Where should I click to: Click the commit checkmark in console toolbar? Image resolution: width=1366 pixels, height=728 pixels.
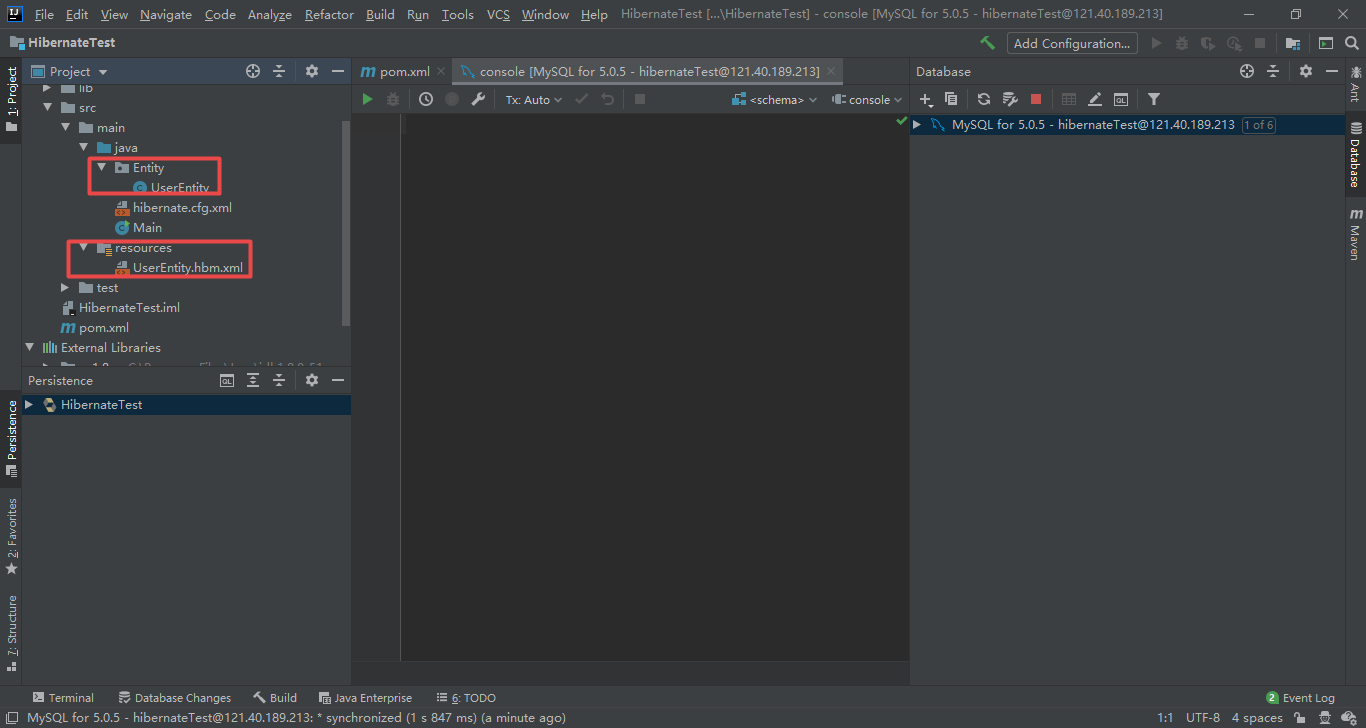click(x=581, y=99)
